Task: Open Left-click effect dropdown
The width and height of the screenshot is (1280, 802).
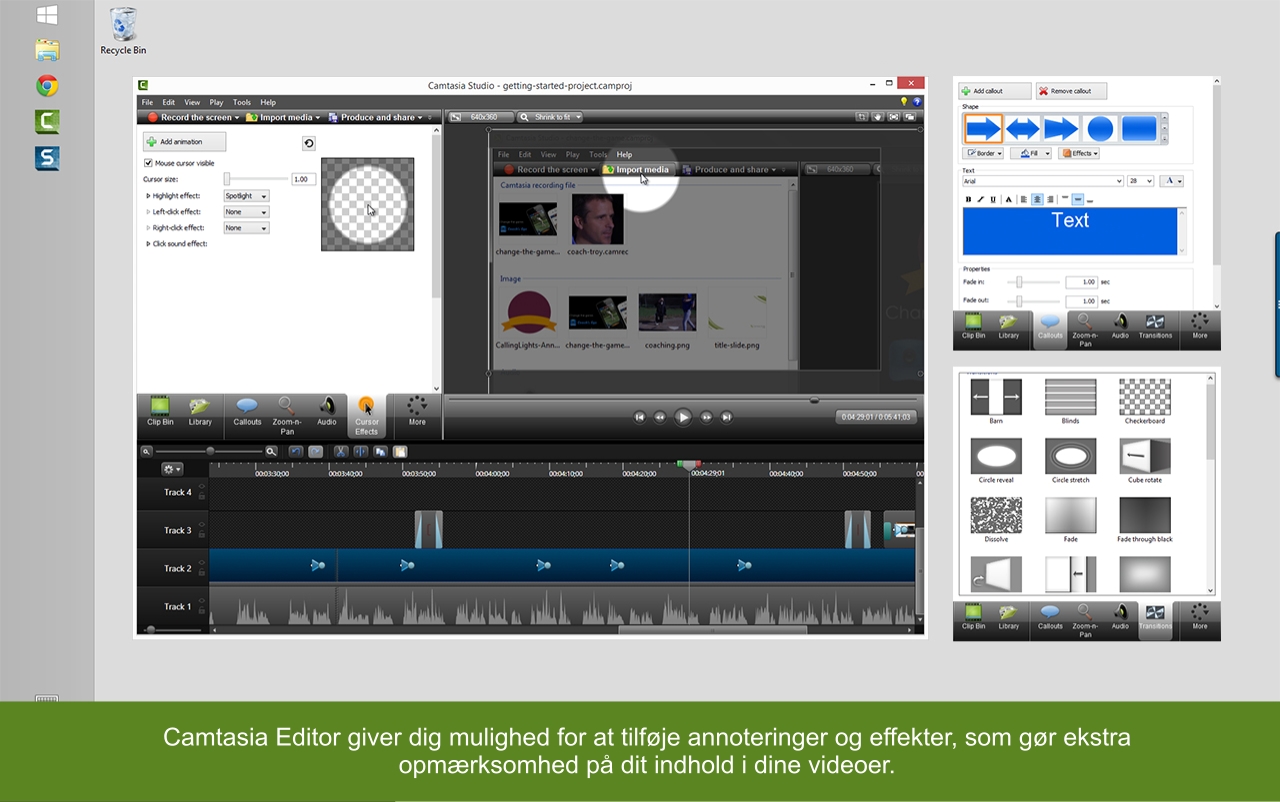Action: [246, 212]
